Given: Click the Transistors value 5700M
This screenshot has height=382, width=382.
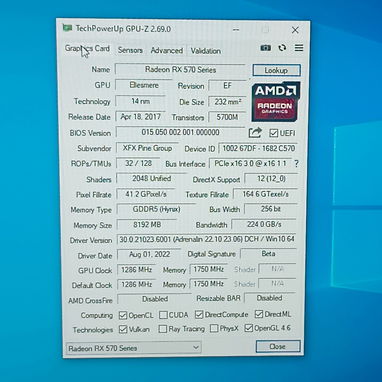Looking at the screenshot, I should pos(227,117).
